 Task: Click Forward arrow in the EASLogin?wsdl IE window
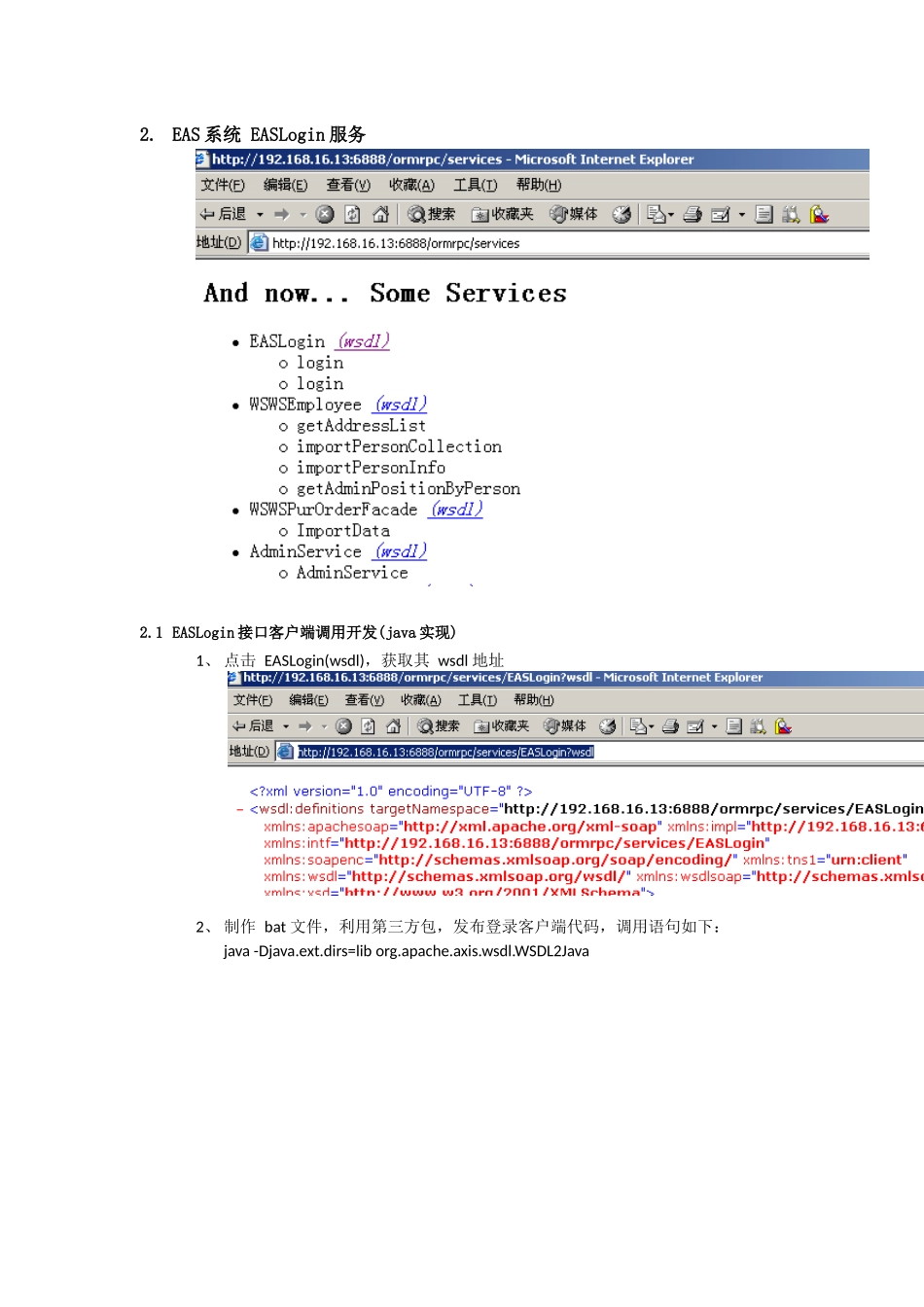(305, 725)
